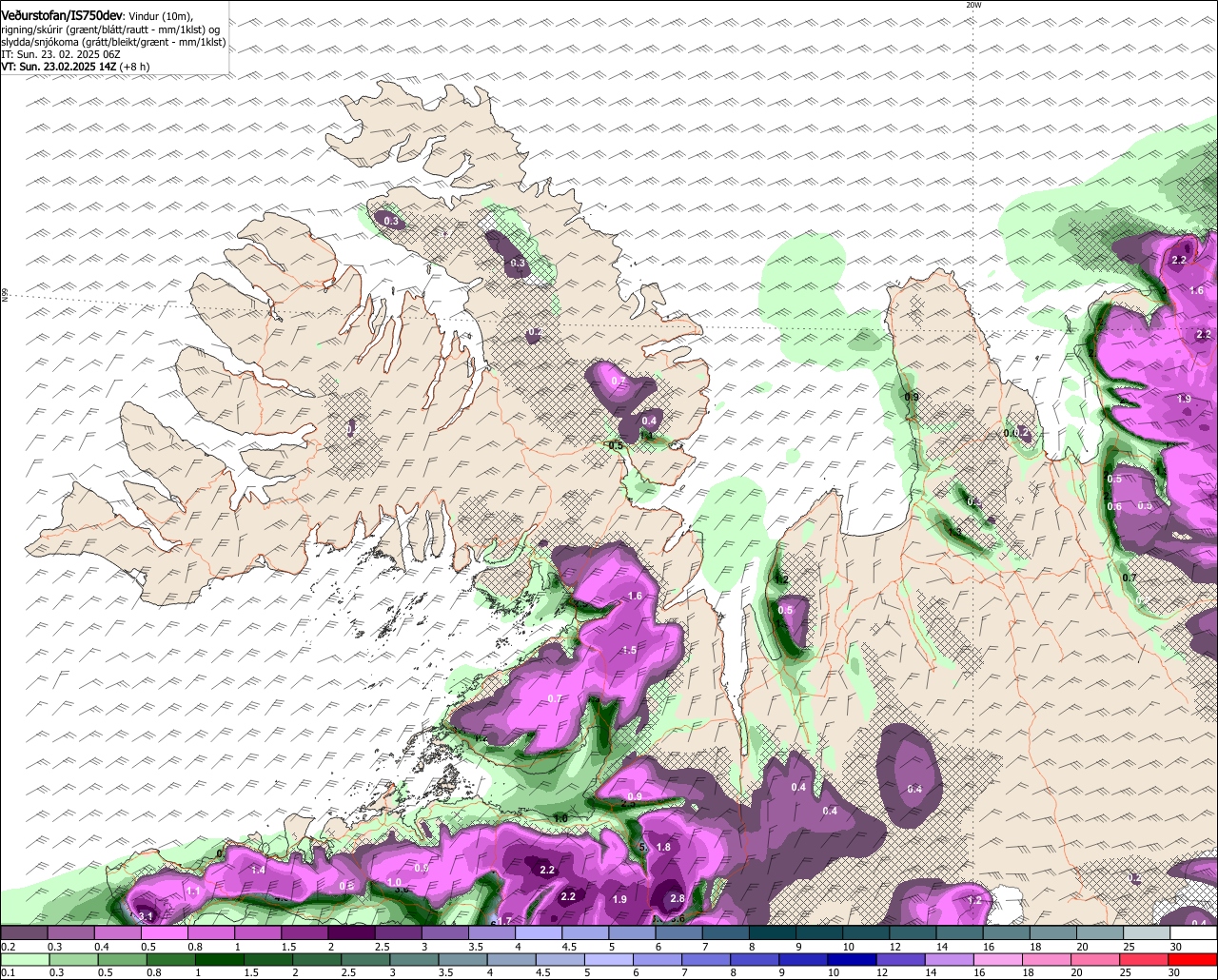1218x980 pixels.
Task: Click the 'slydda/snjókoma' legend description line
Action: [x=113, y=42]
